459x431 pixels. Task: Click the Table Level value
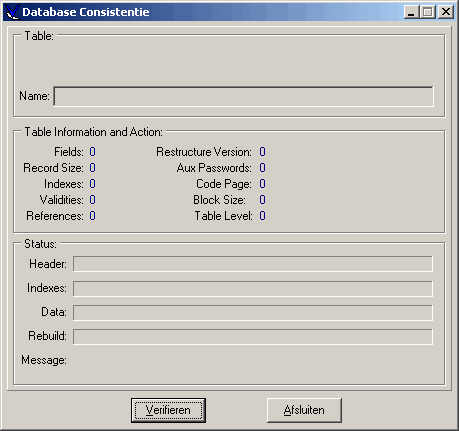(262, 216)
